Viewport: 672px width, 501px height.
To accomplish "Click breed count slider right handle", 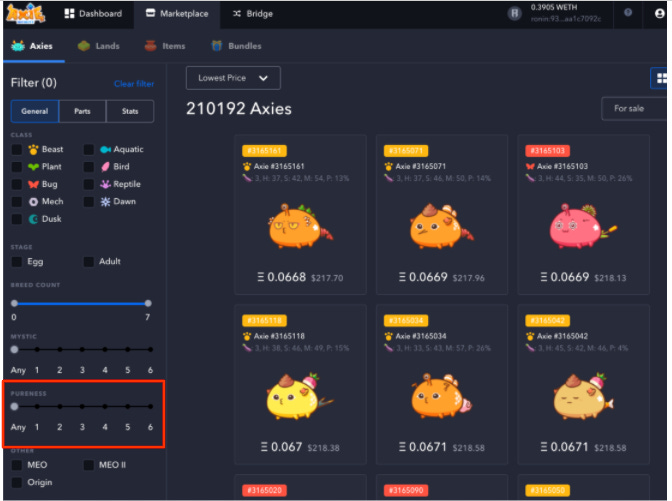I will coord(148,303).
